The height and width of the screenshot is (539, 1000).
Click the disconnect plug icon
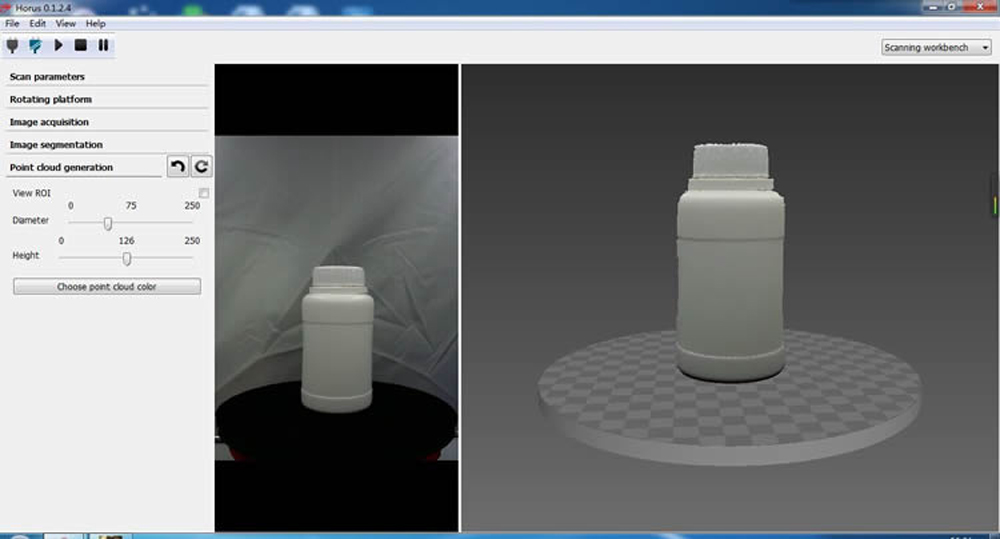pyautogui.click(x=35, y=45)
